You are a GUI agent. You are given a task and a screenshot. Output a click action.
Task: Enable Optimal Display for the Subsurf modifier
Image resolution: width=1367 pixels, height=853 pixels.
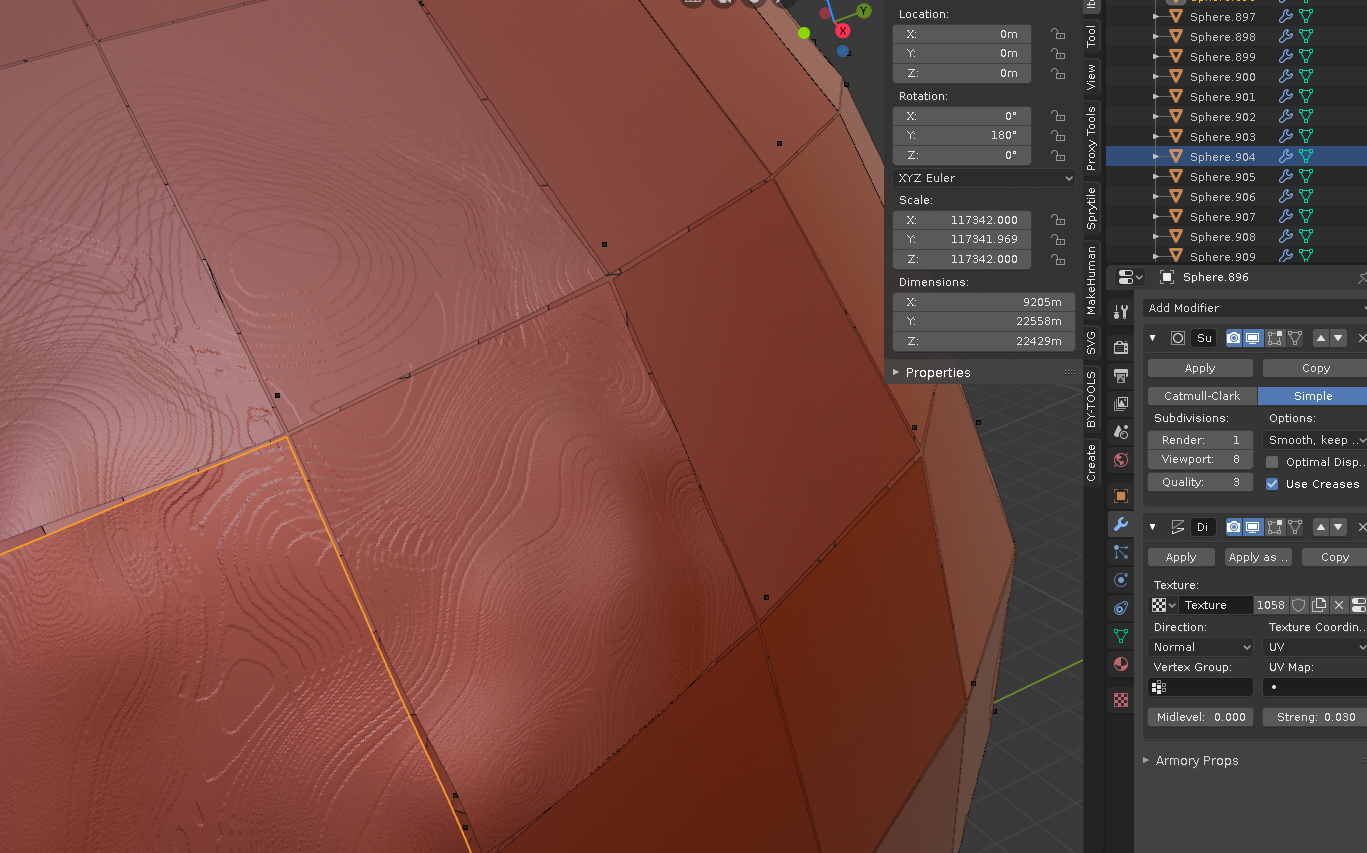(x=1272, y=461)
